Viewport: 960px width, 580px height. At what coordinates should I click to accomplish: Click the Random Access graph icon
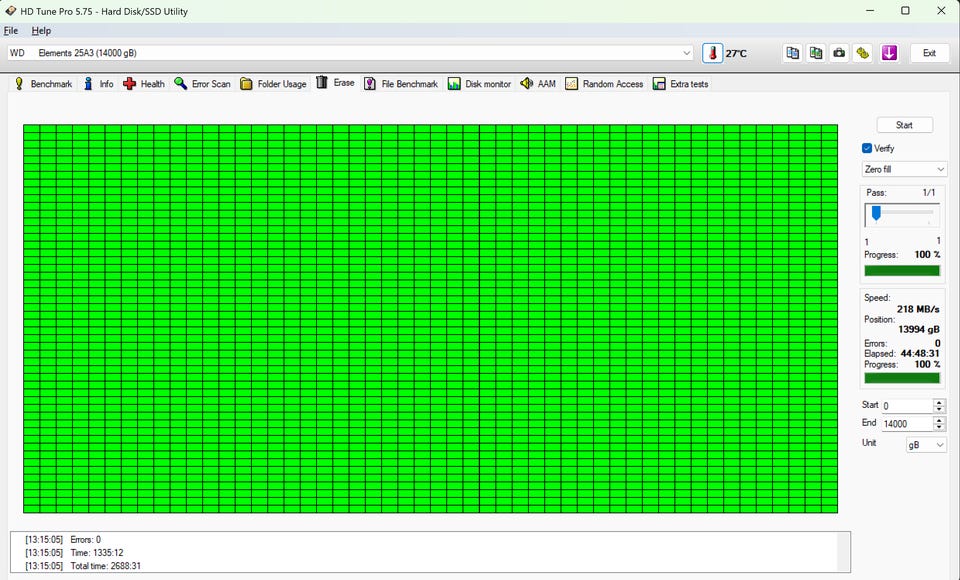571,84
